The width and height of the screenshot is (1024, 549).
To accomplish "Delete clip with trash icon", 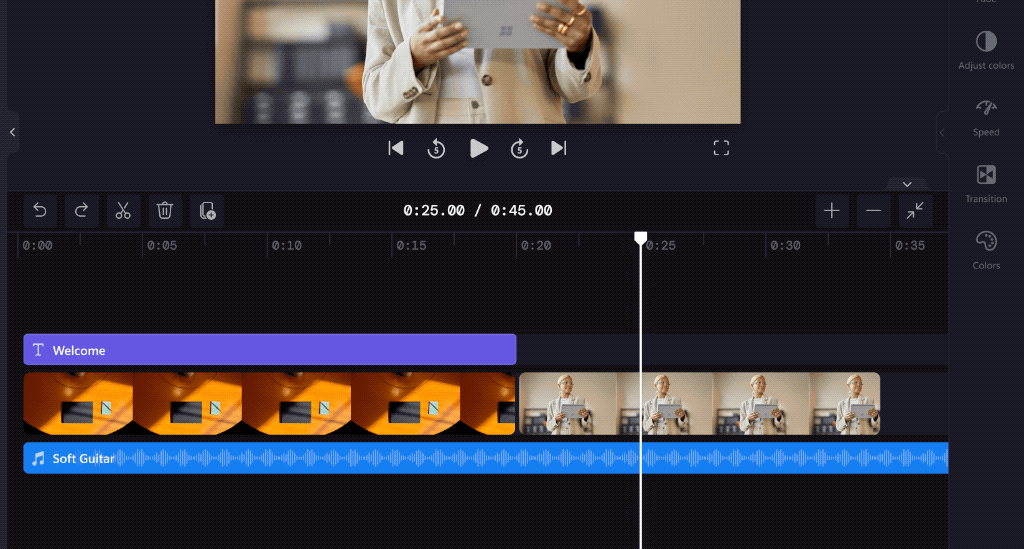I will [x=165, y=210].
